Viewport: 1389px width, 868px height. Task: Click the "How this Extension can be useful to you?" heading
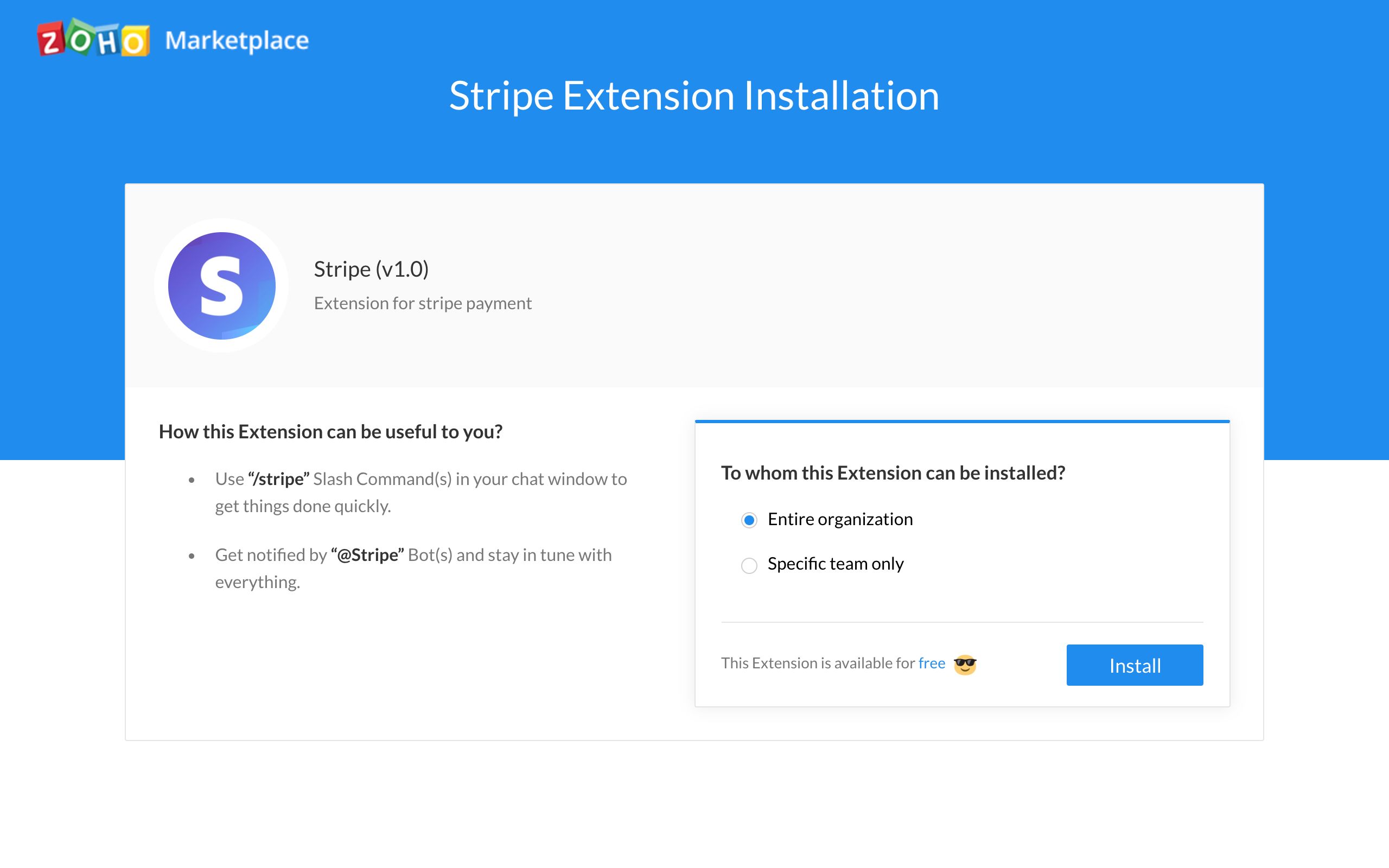[330, 432]
